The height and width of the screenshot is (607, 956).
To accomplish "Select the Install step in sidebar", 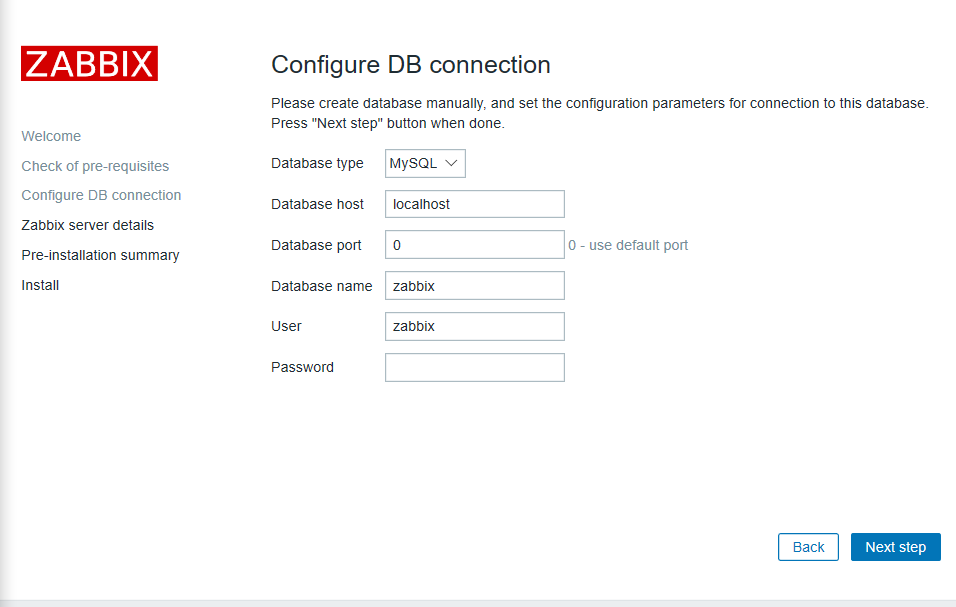I will [x=40, y=285].
